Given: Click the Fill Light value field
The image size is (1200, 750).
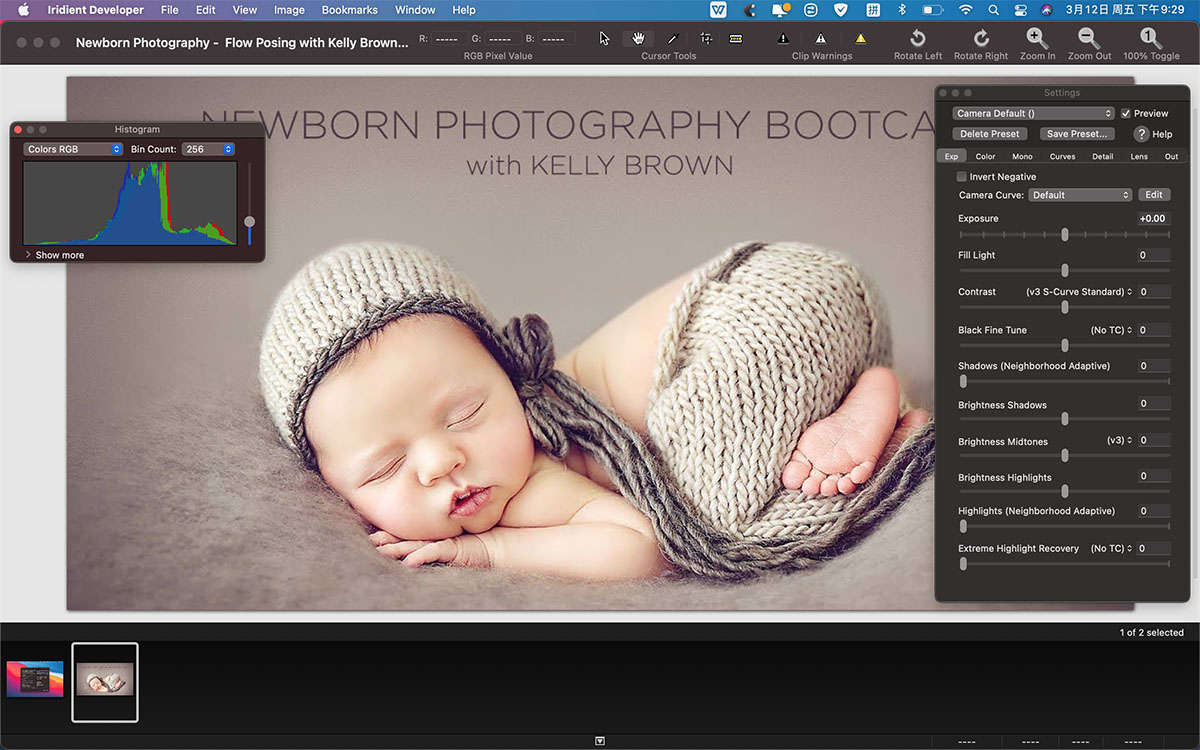Looking at the screenshot, I should tap(1152, 255).
